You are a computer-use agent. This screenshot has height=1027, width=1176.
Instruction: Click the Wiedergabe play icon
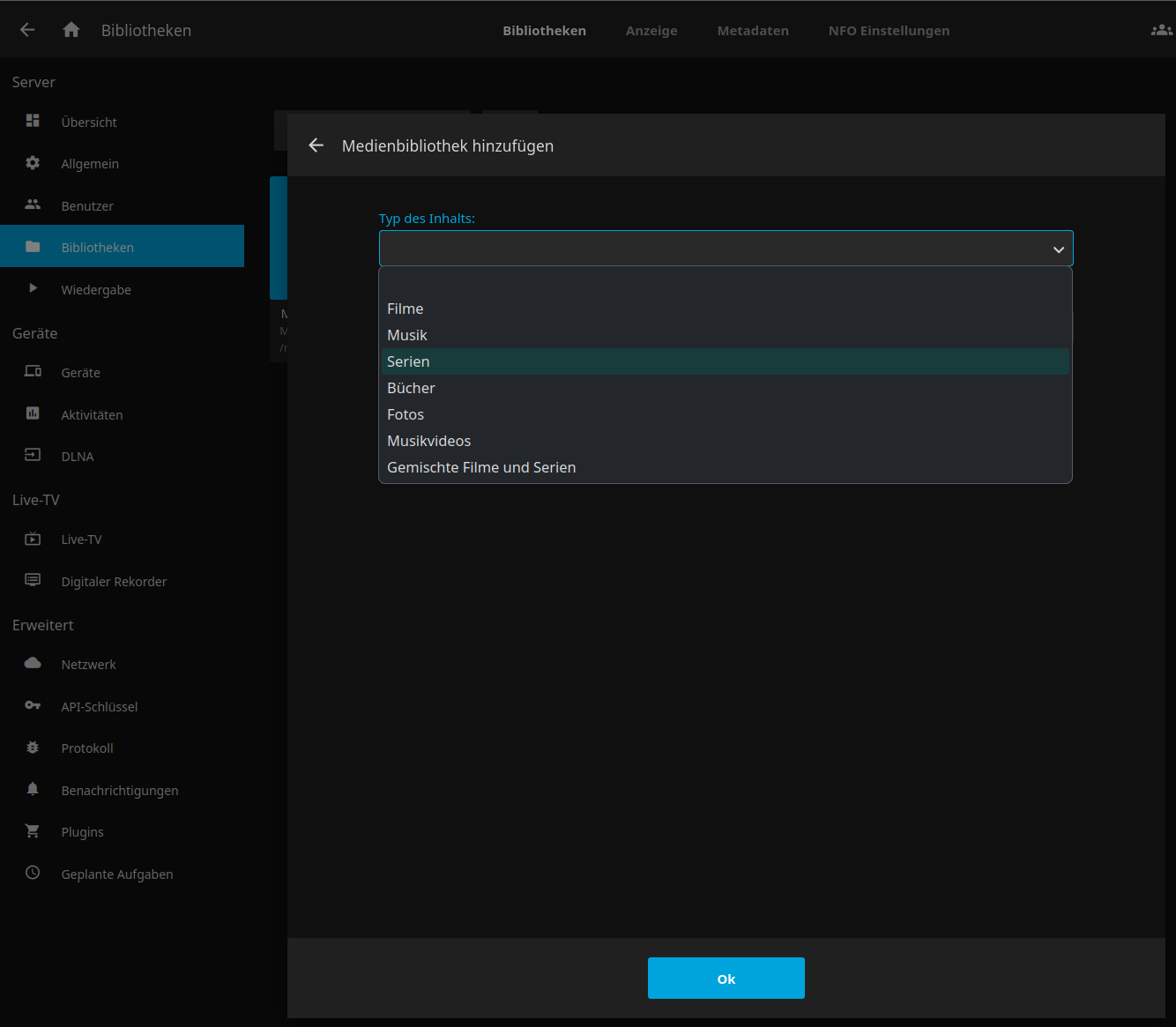pyautogui.click(x=33, y=288)
